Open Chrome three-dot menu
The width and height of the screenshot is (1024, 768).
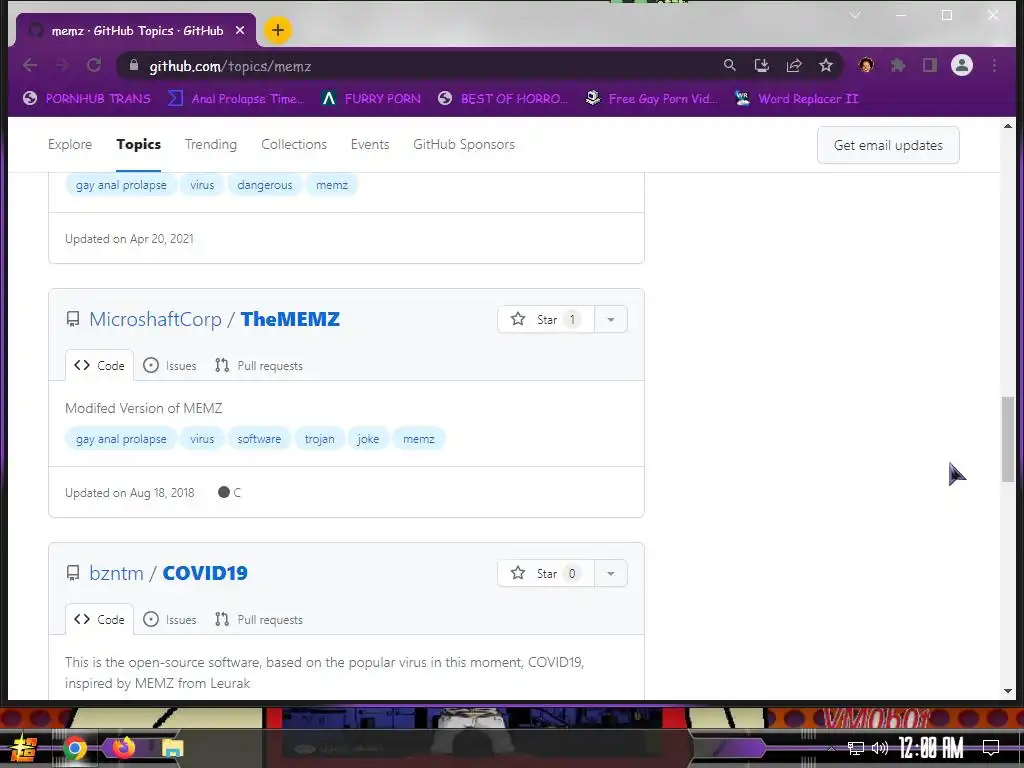(x=994, y=65)
